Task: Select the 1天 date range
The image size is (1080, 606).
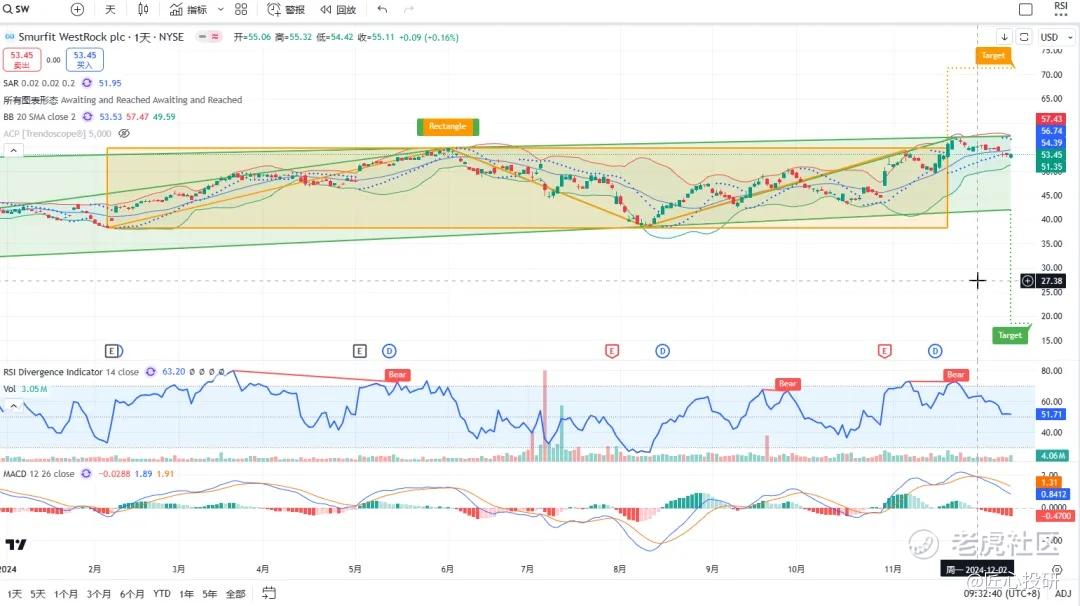Action: point(14,594)
